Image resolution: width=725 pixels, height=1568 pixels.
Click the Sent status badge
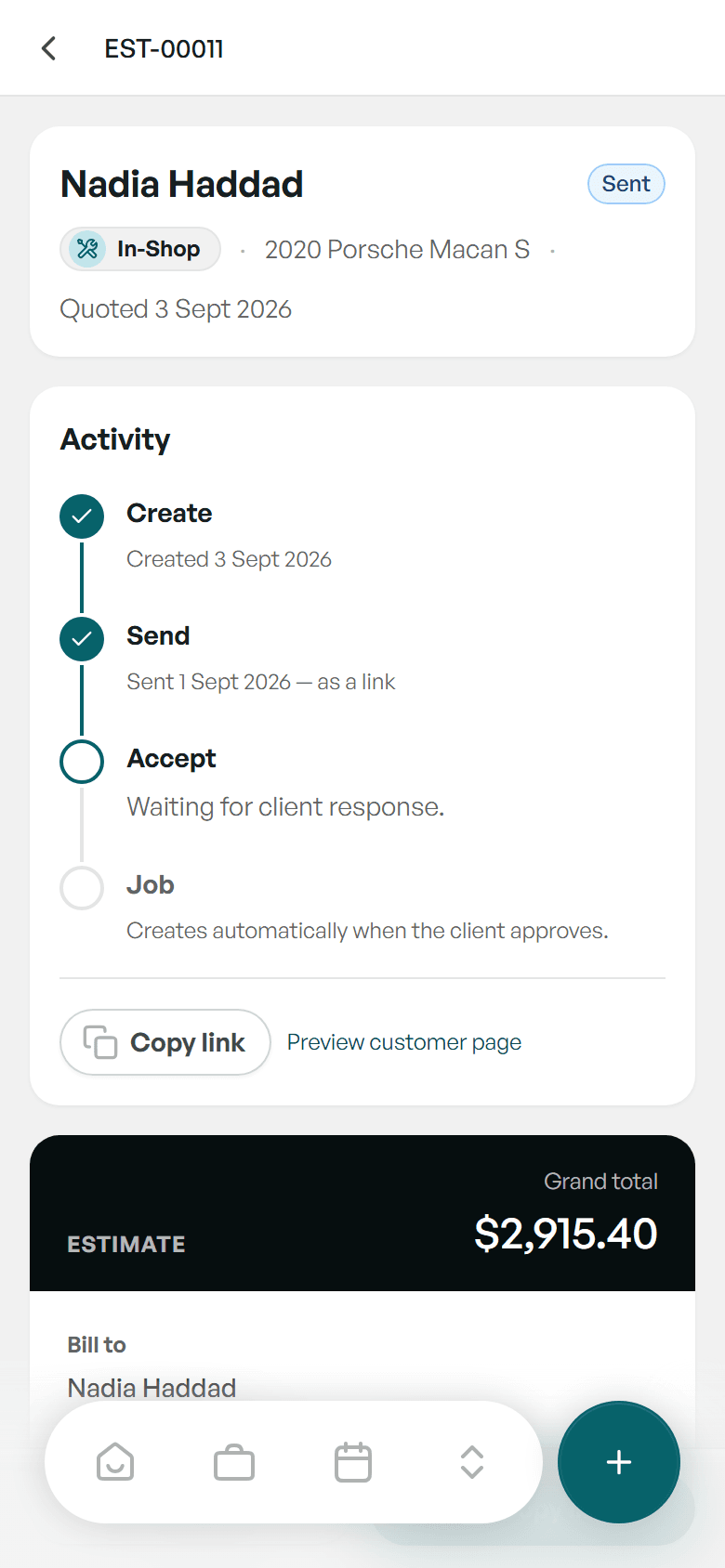626,184
